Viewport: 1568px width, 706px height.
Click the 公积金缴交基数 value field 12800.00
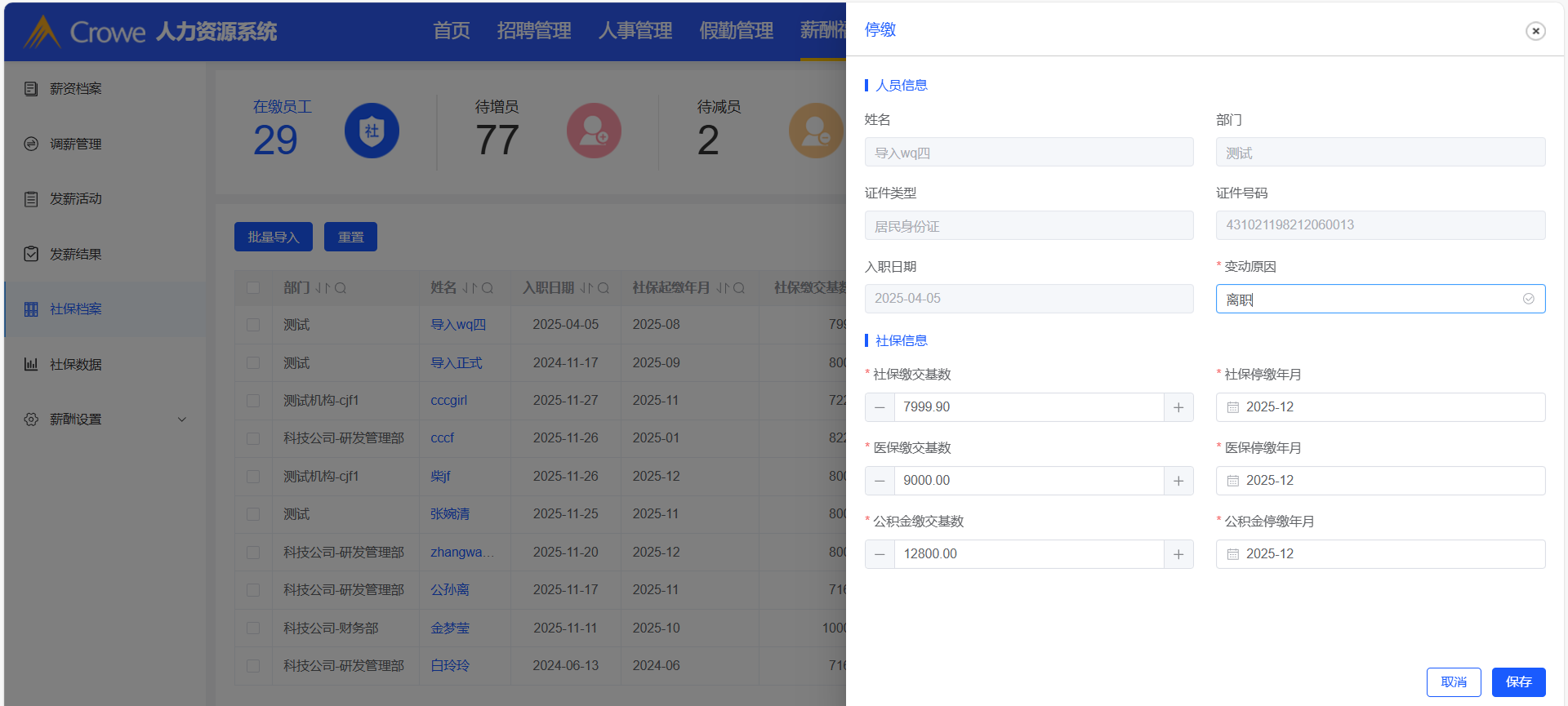pos(1029,554)
